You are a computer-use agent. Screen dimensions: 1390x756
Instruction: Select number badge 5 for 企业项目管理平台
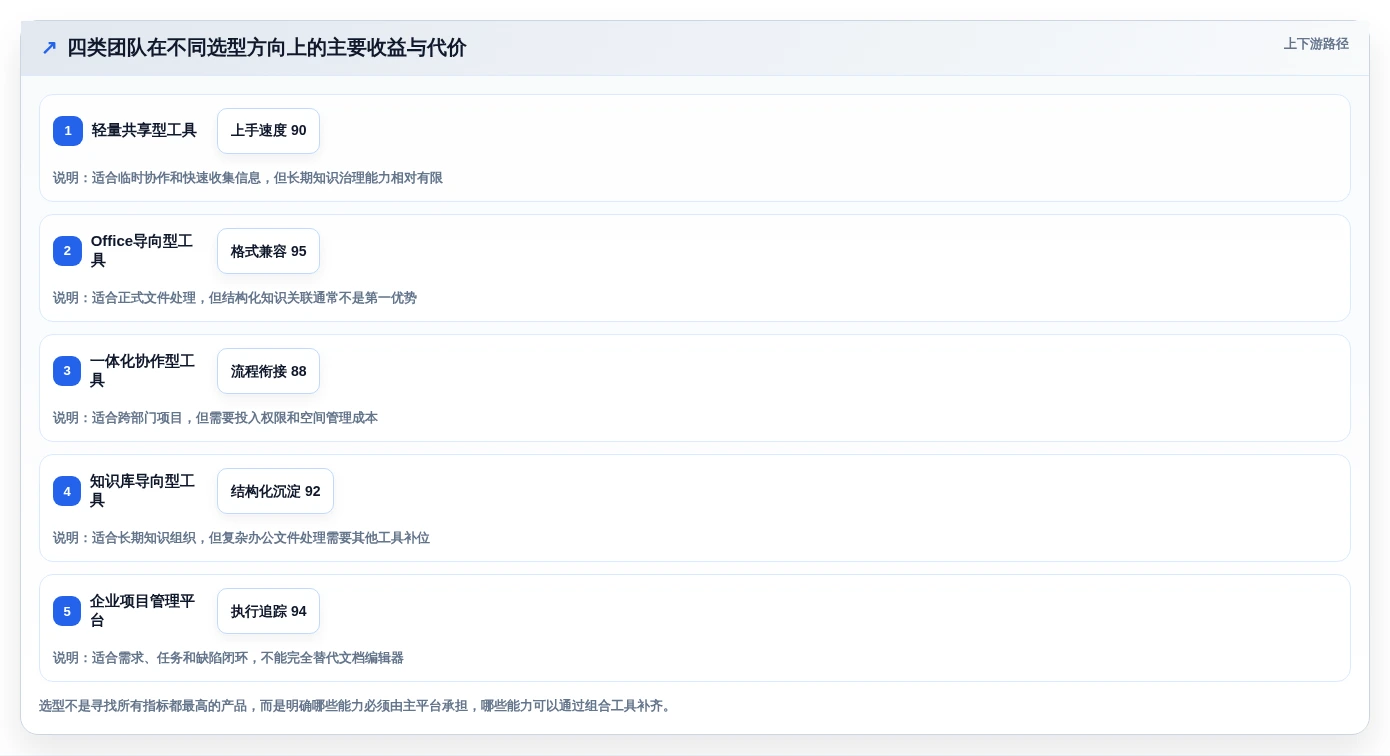(67, 611)
